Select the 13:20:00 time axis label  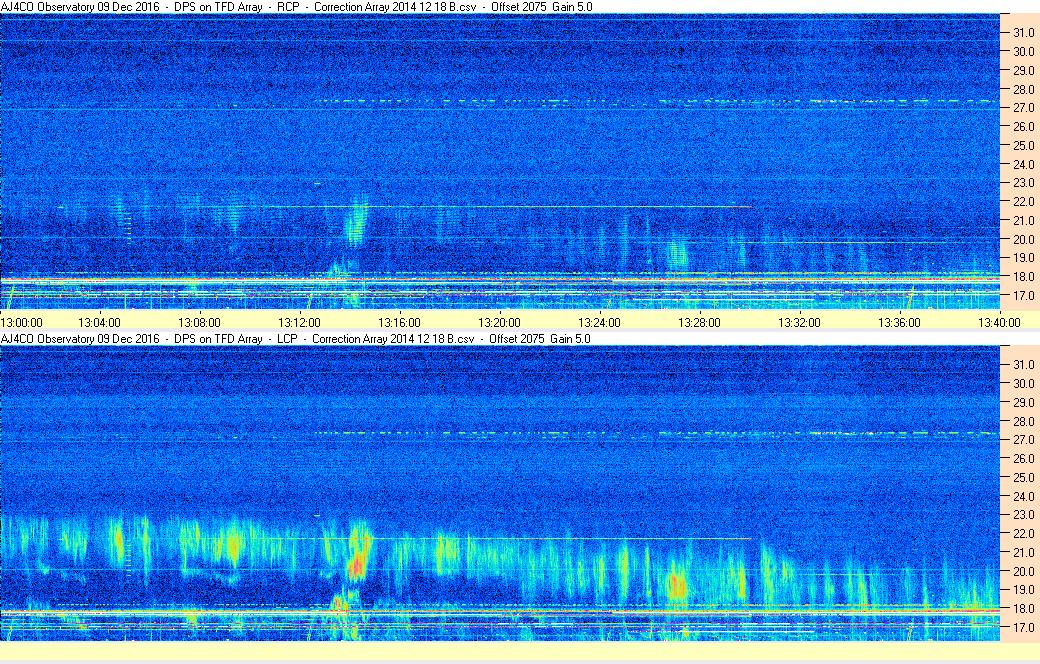499,323
